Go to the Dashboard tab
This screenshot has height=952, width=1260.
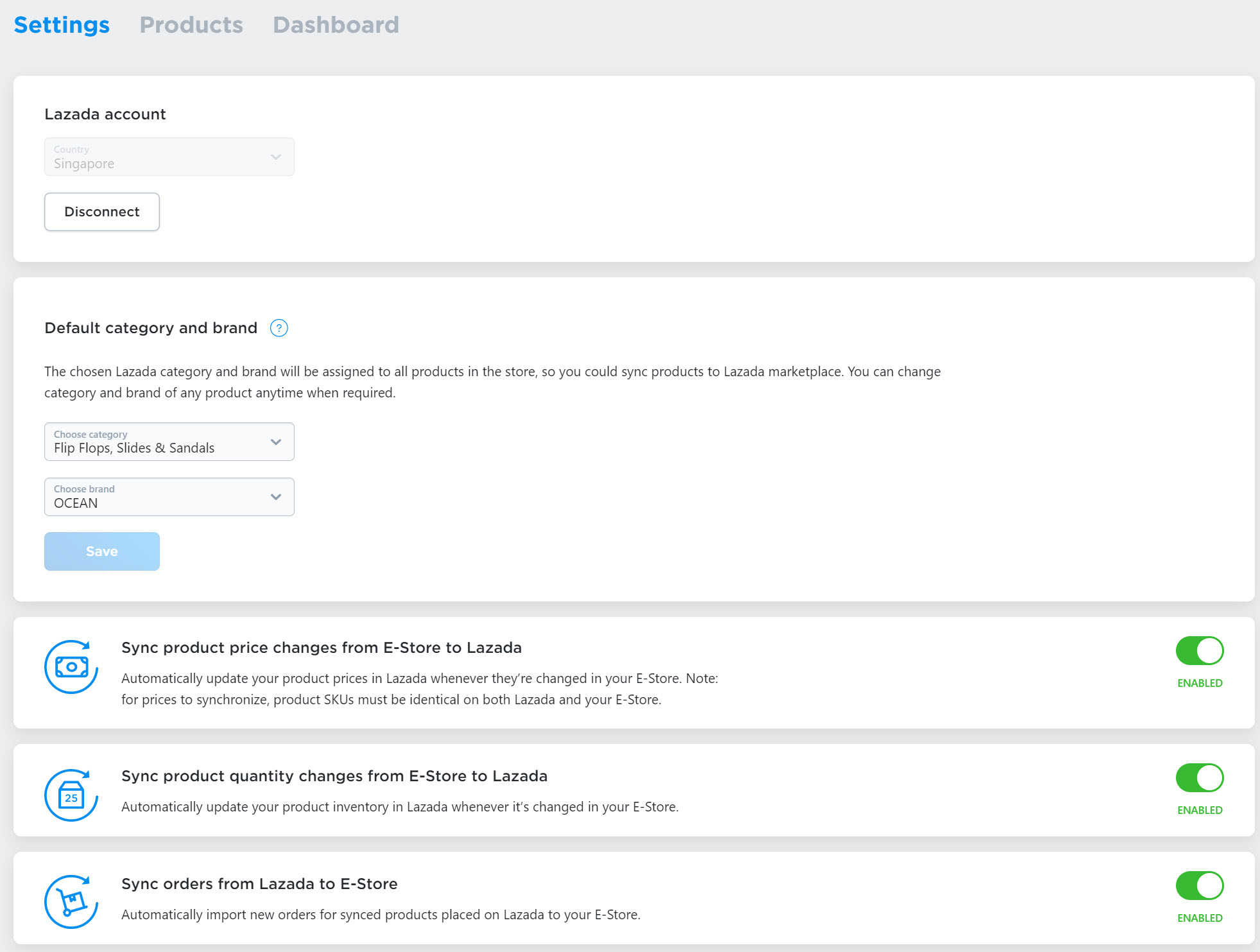pyautogui.click(x=336, y=25)
